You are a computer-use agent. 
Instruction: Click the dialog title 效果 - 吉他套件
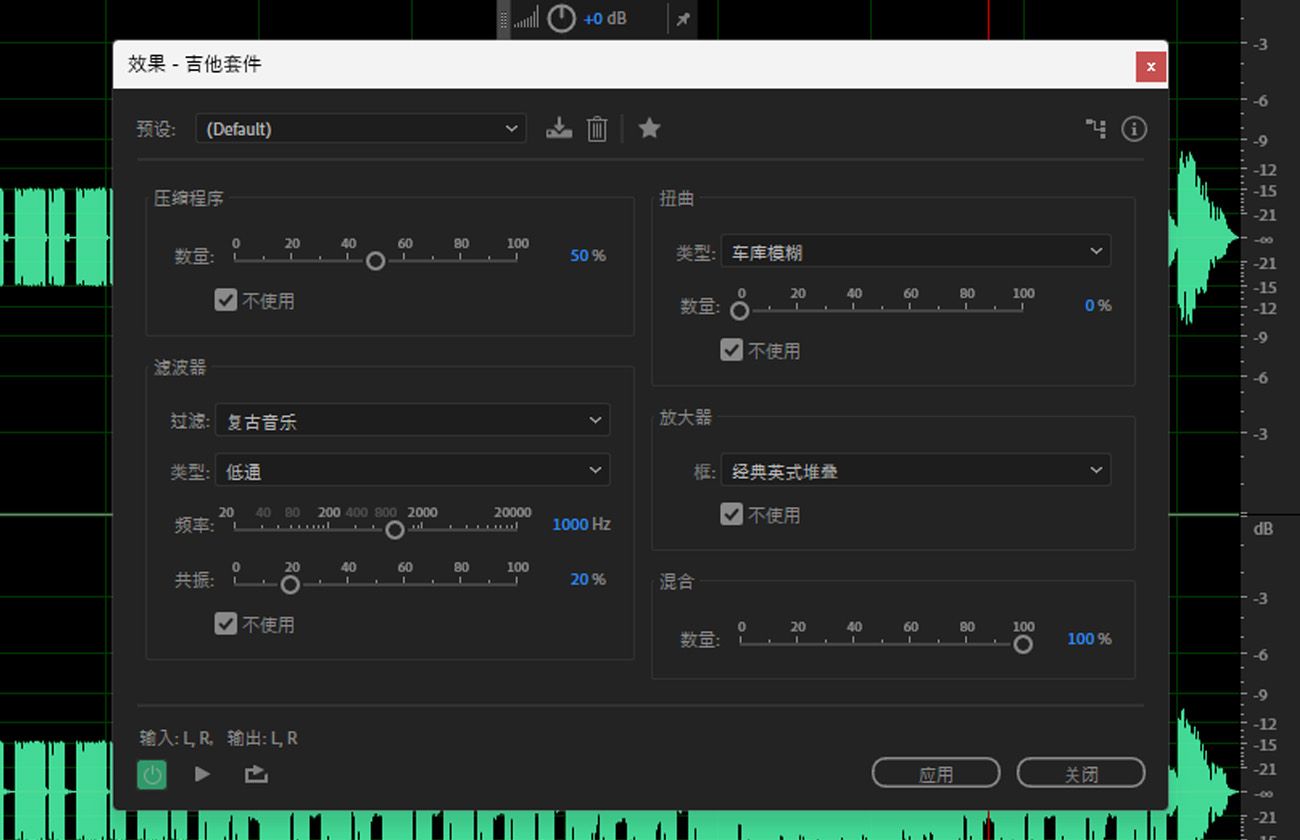click(x=194, y=64)
